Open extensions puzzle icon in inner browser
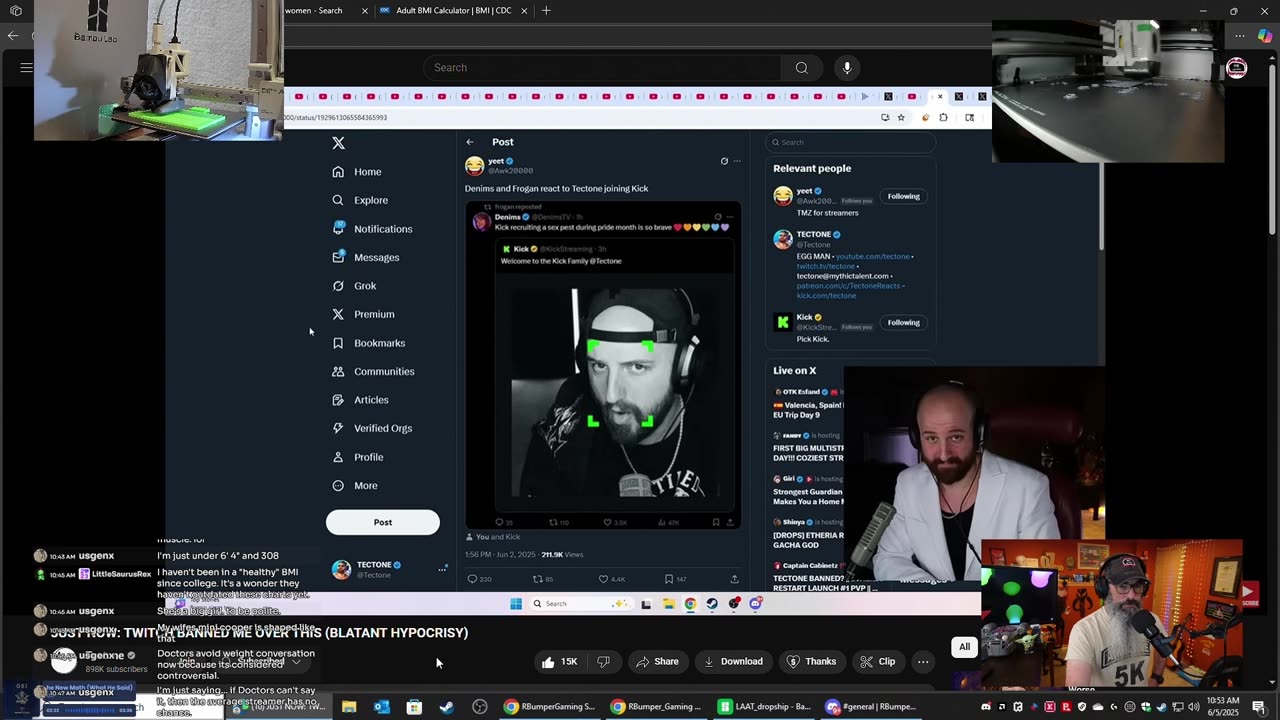This screenshot has width=1280, height=720. click(x=943, y=117)
